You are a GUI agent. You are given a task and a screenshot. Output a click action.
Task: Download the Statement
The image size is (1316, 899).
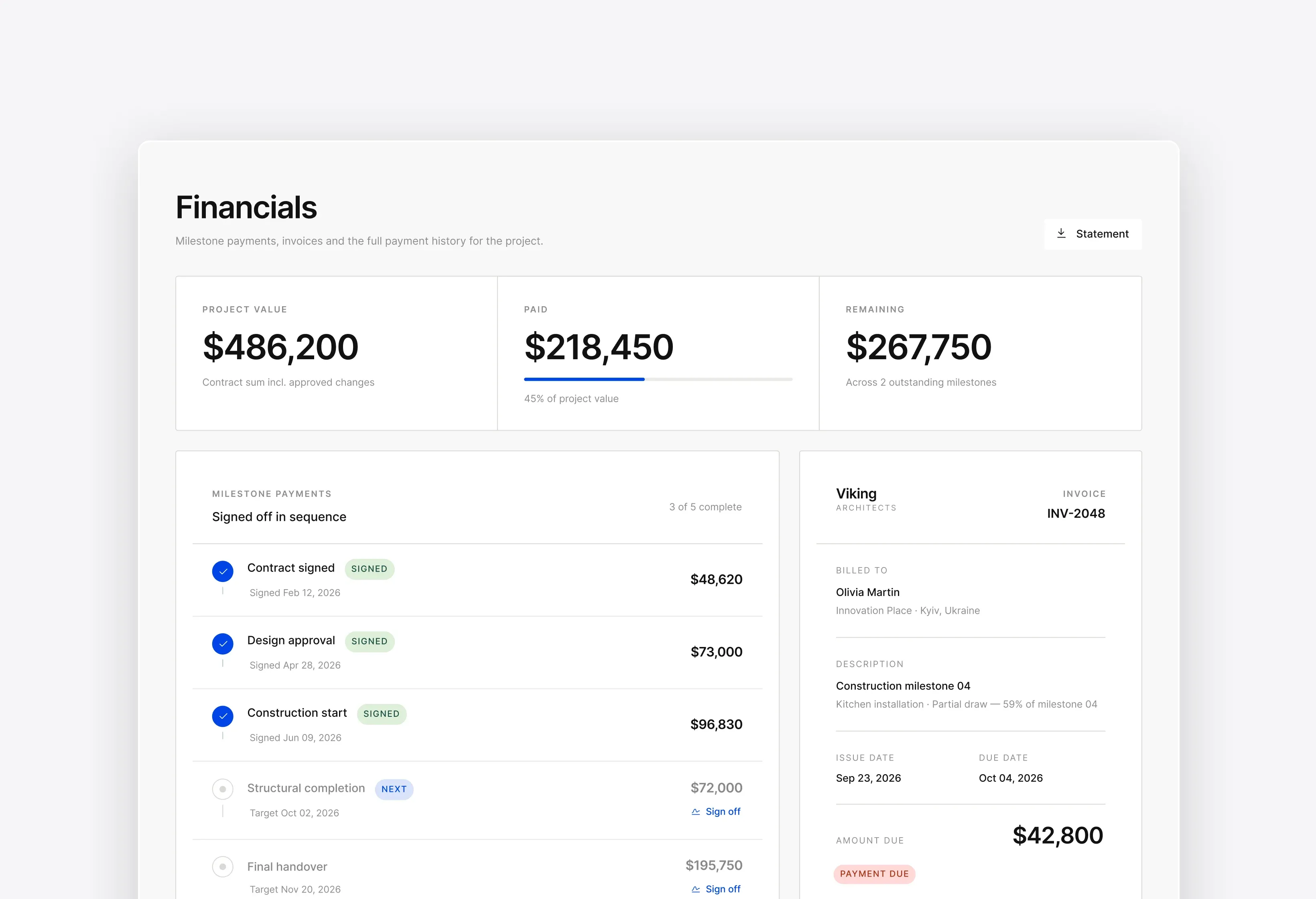coord(1093,234)
